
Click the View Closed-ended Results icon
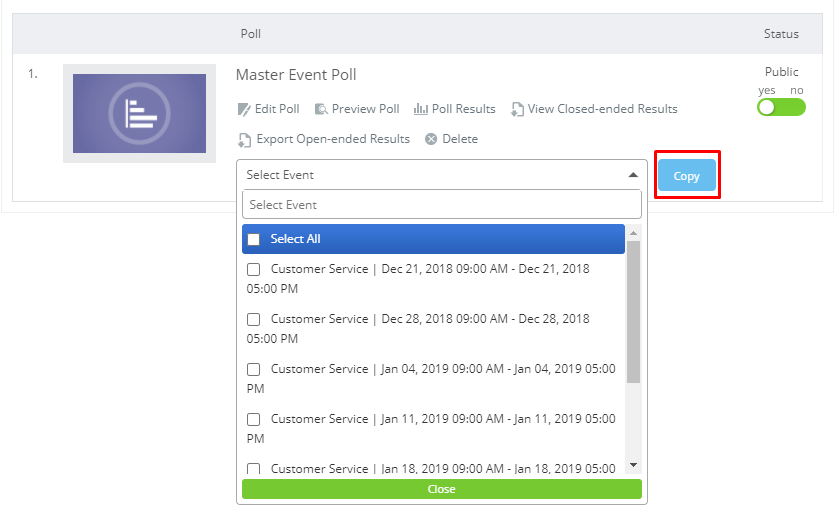click(x=517, y=109)
